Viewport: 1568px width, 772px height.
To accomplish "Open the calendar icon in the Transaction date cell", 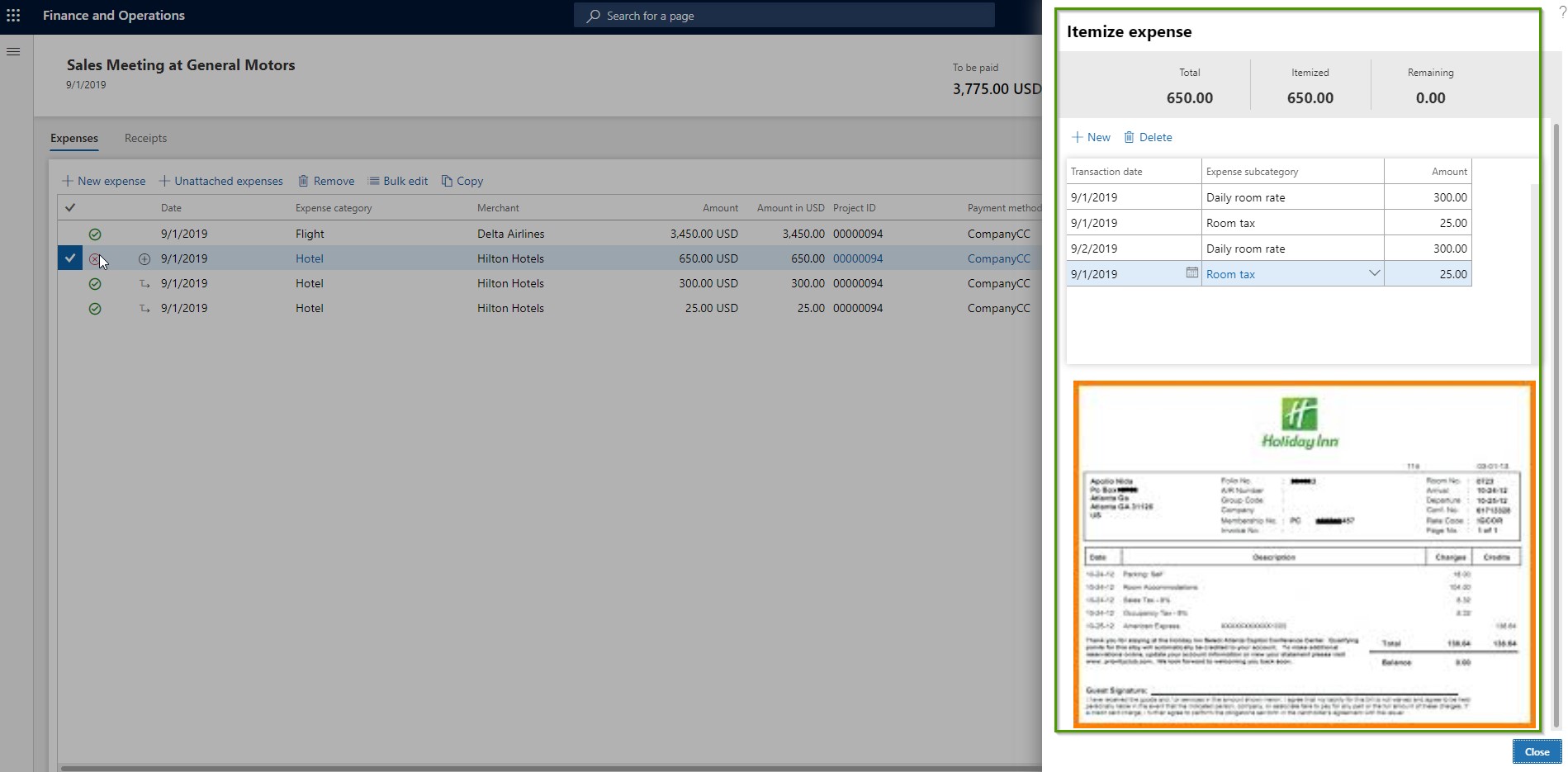I will tap(1191, 272).
